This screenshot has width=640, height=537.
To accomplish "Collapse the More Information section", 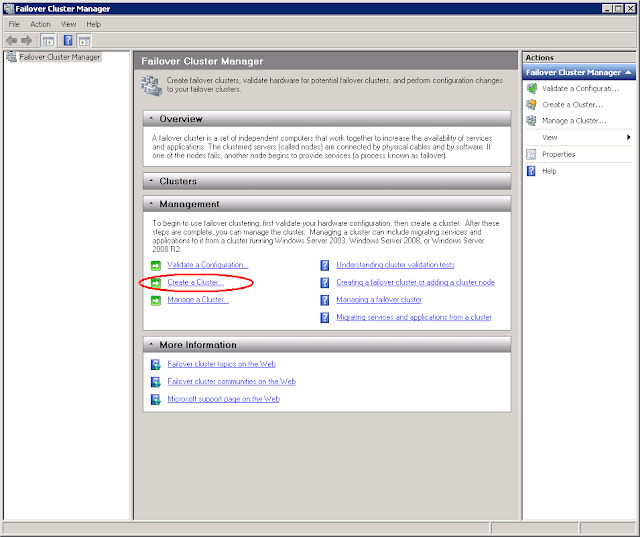I will 151,344.
